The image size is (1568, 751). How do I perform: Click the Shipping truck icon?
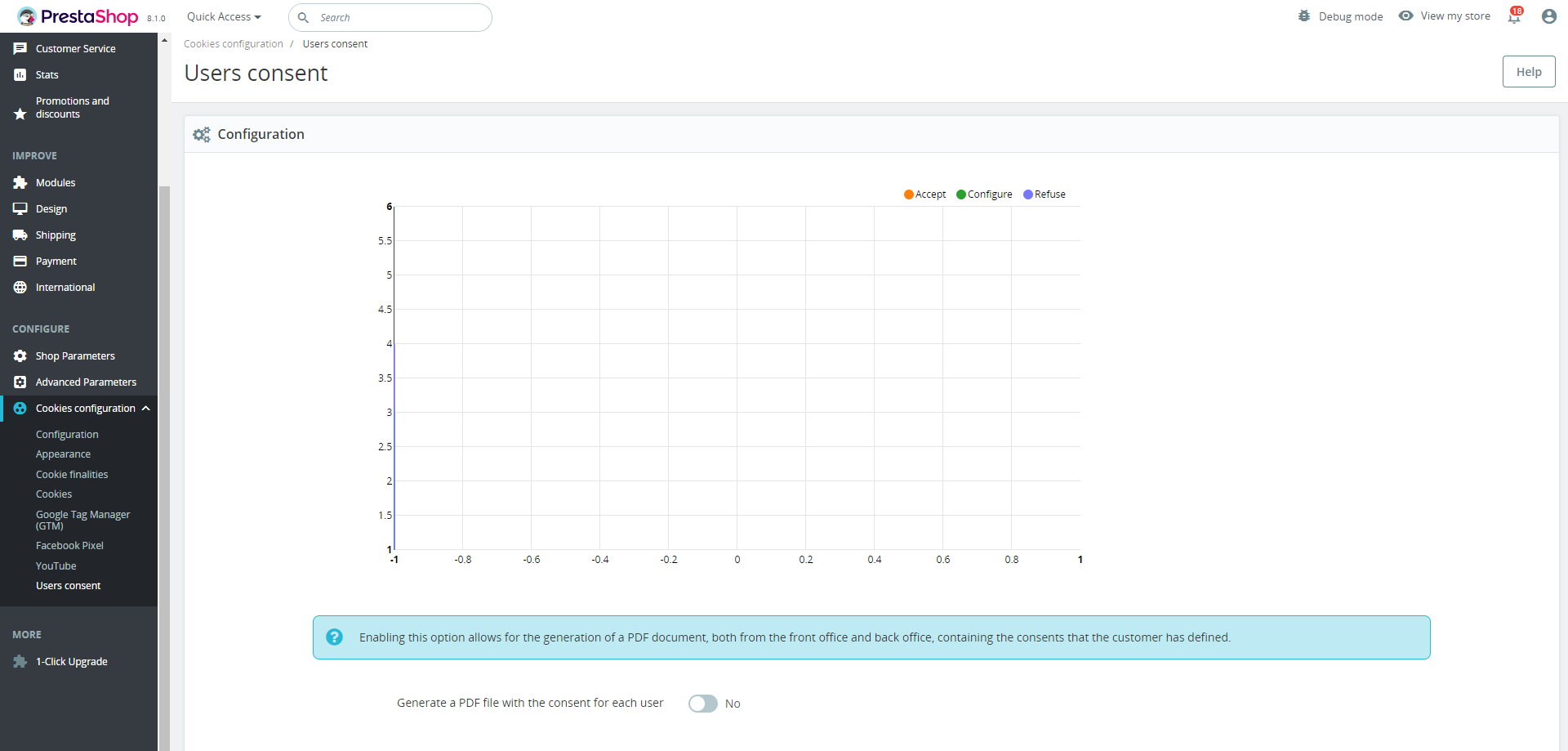(x=20, y=235)
